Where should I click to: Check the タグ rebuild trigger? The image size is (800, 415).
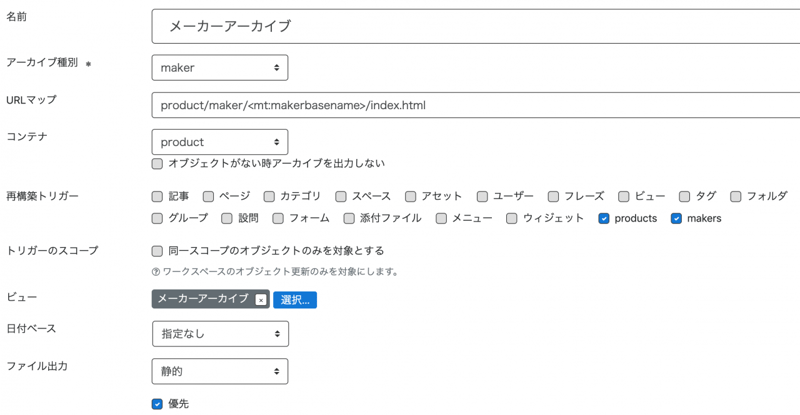tap(686, 197)
